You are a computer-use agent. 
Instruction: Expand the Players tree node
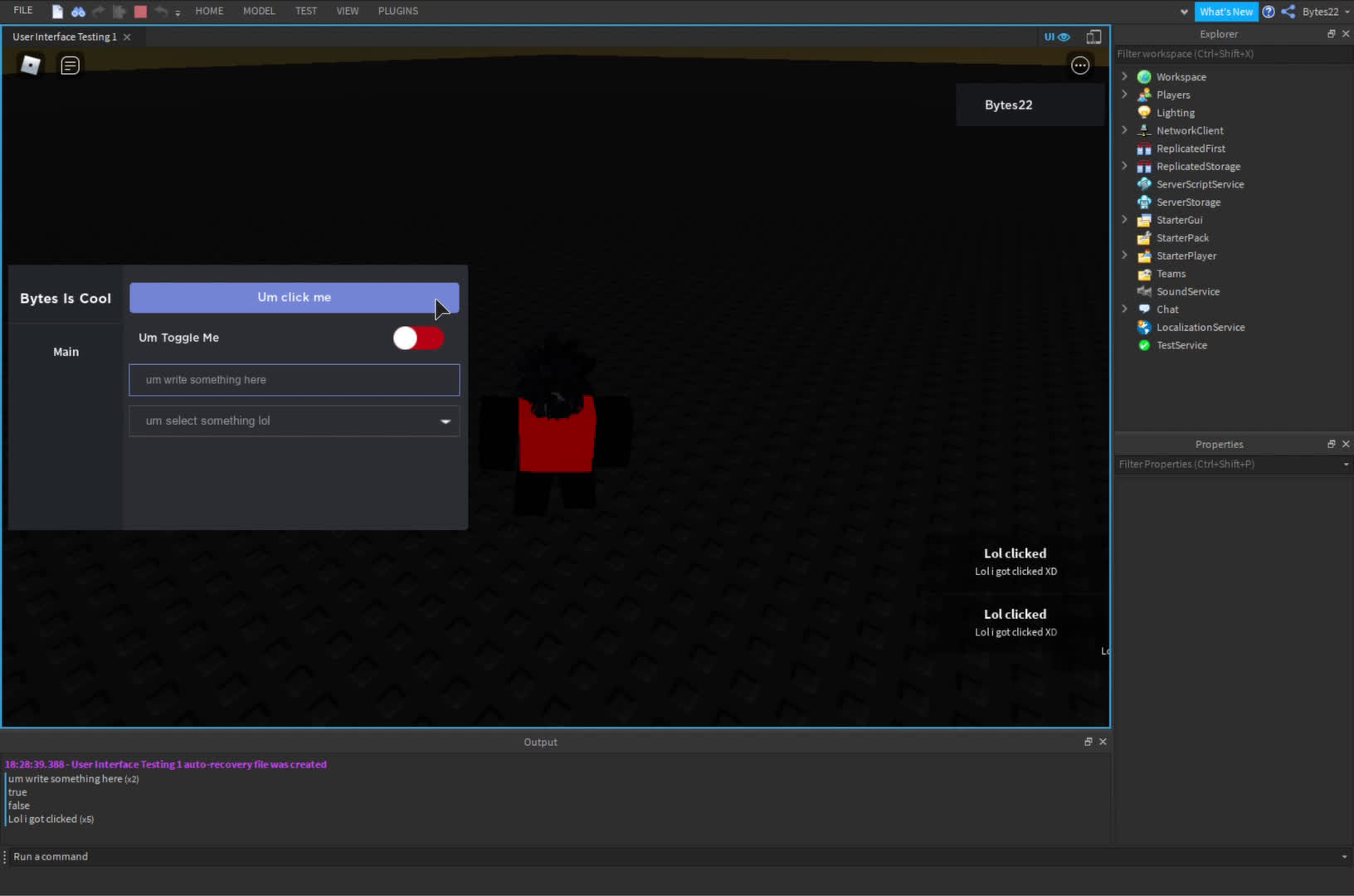(x=1124, y=95)
